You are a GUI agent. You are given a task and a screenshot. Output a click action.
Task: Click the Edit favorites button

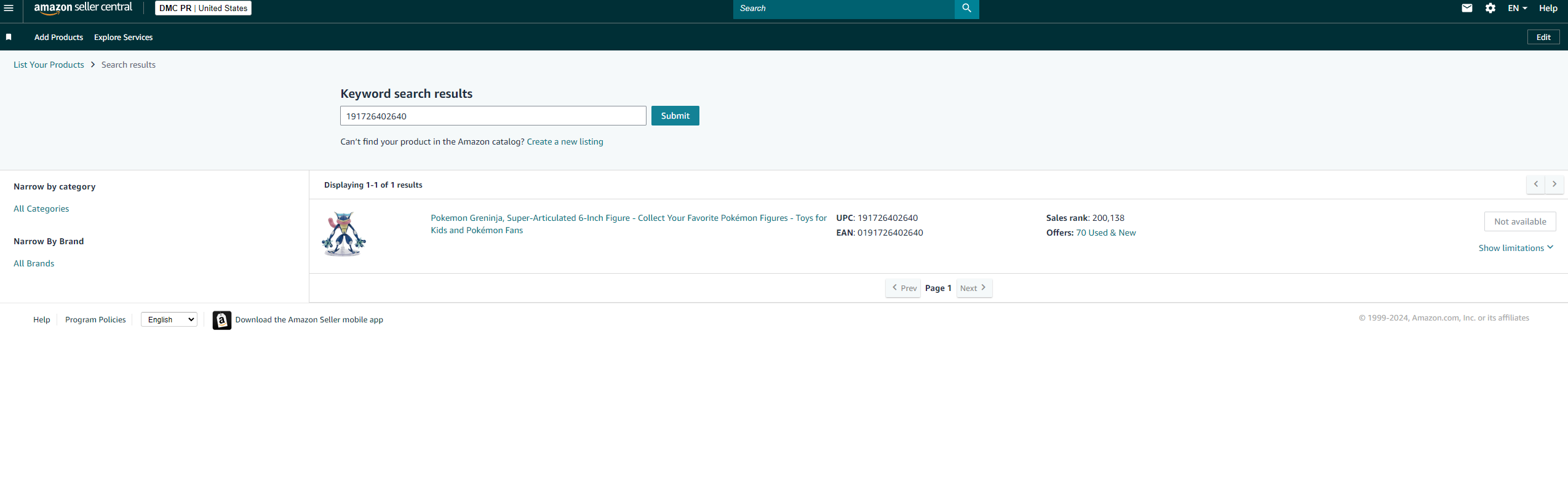coord(1543,37)
